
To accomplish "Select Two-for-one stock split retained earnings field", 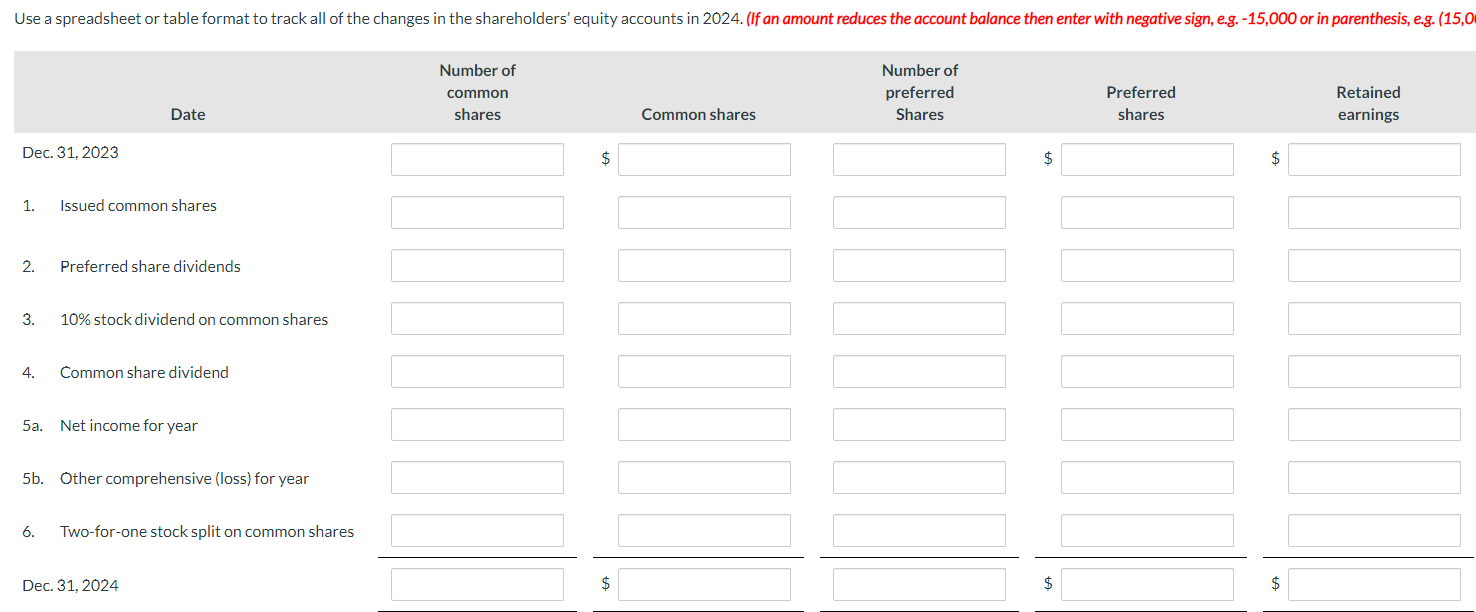I will [x=1374, y=530].
